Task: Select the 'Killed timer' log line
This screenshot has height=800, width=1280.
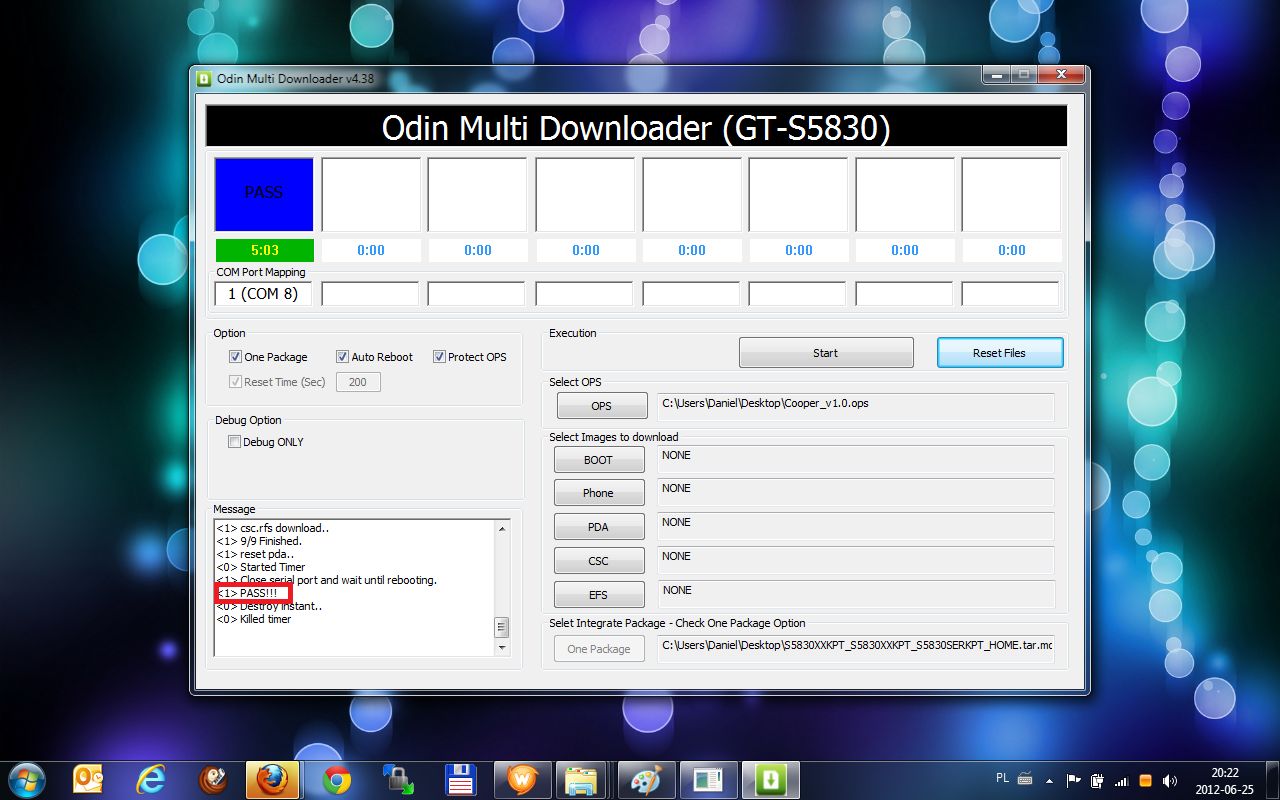Action: [254, 619]
